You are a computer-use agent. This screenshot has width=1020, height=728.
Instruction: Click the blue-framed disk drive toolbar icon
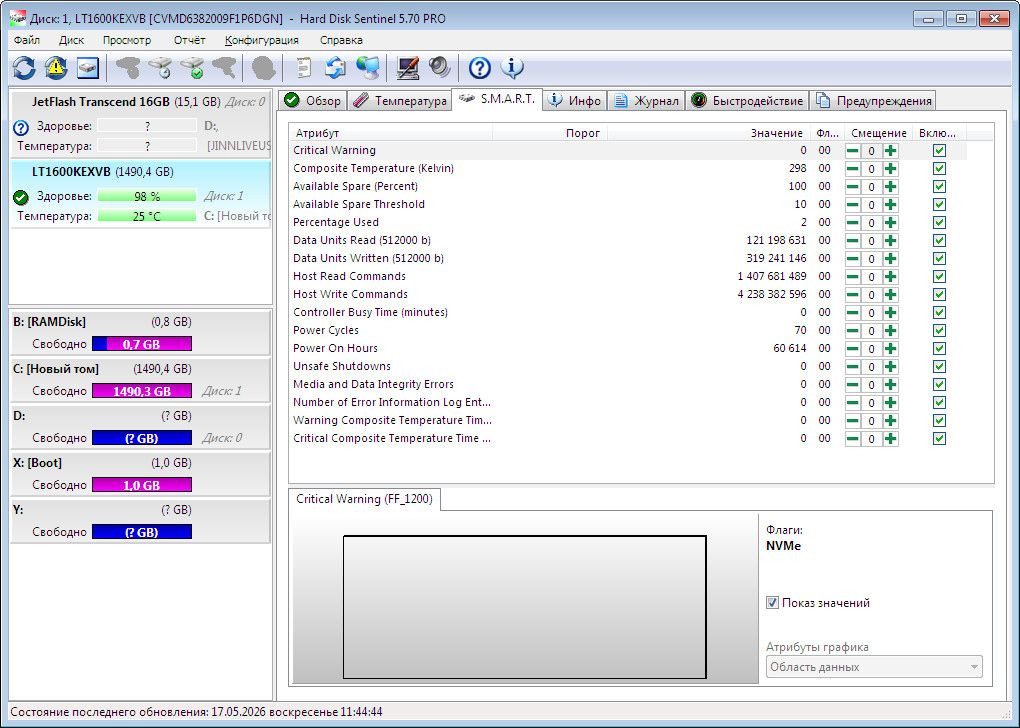click(88, 68)
